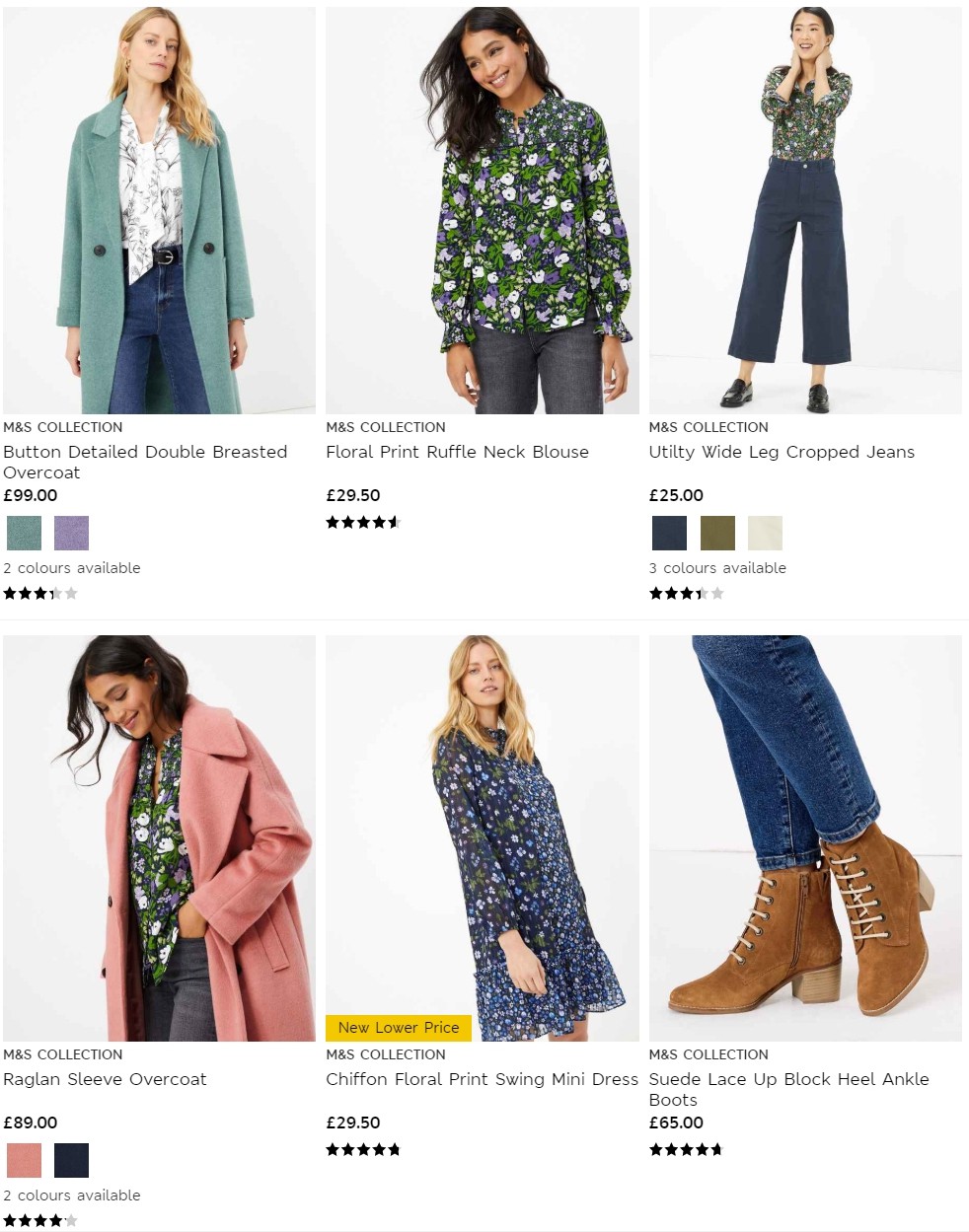View the Chiffon Floral Print Swing Mini Dress
This screenshot has width=969, height=1232.
tap(482, 1079)
